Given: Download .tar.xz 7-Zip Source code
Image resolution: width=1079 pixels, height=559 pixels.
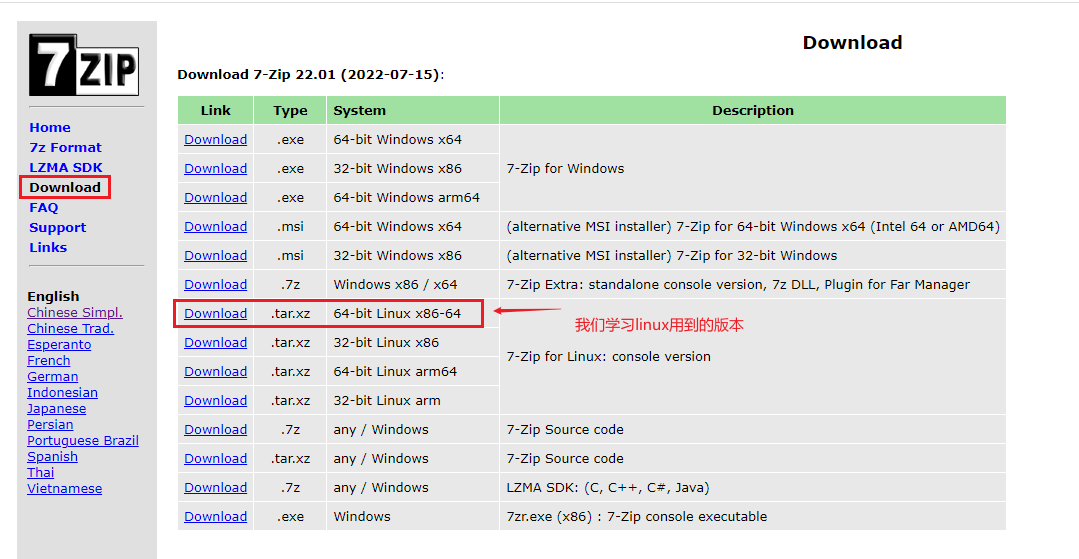Looking at the screenshot, I should point(215,458).
